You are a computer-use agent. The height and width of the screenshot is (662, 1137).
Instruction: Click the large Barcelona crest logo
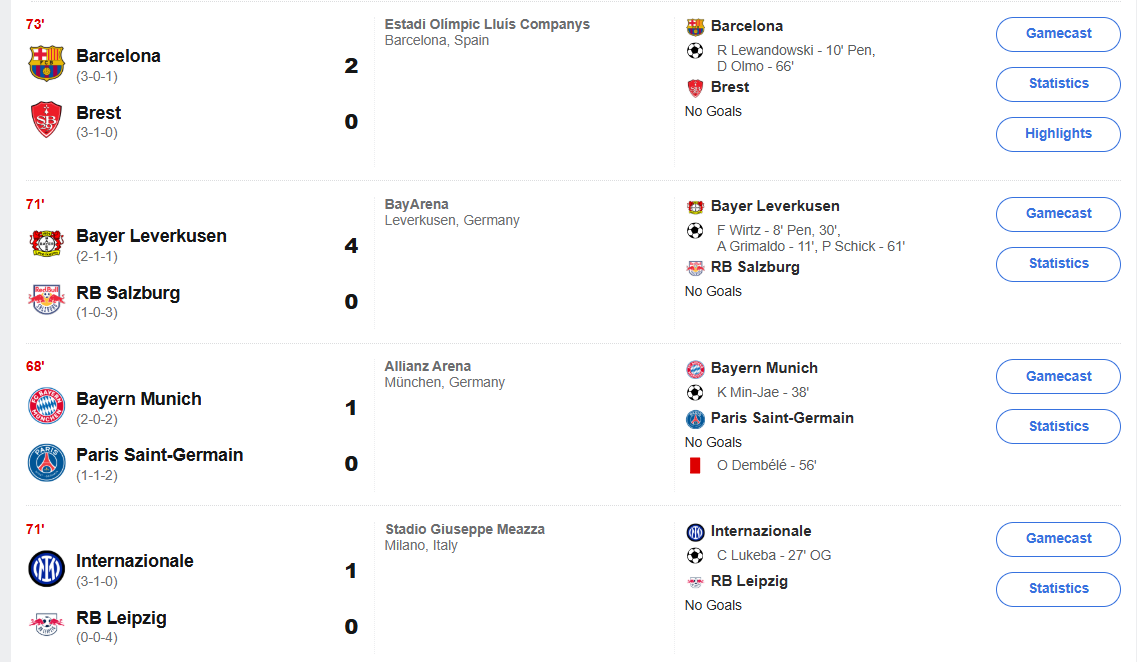(x=47, y=64)
